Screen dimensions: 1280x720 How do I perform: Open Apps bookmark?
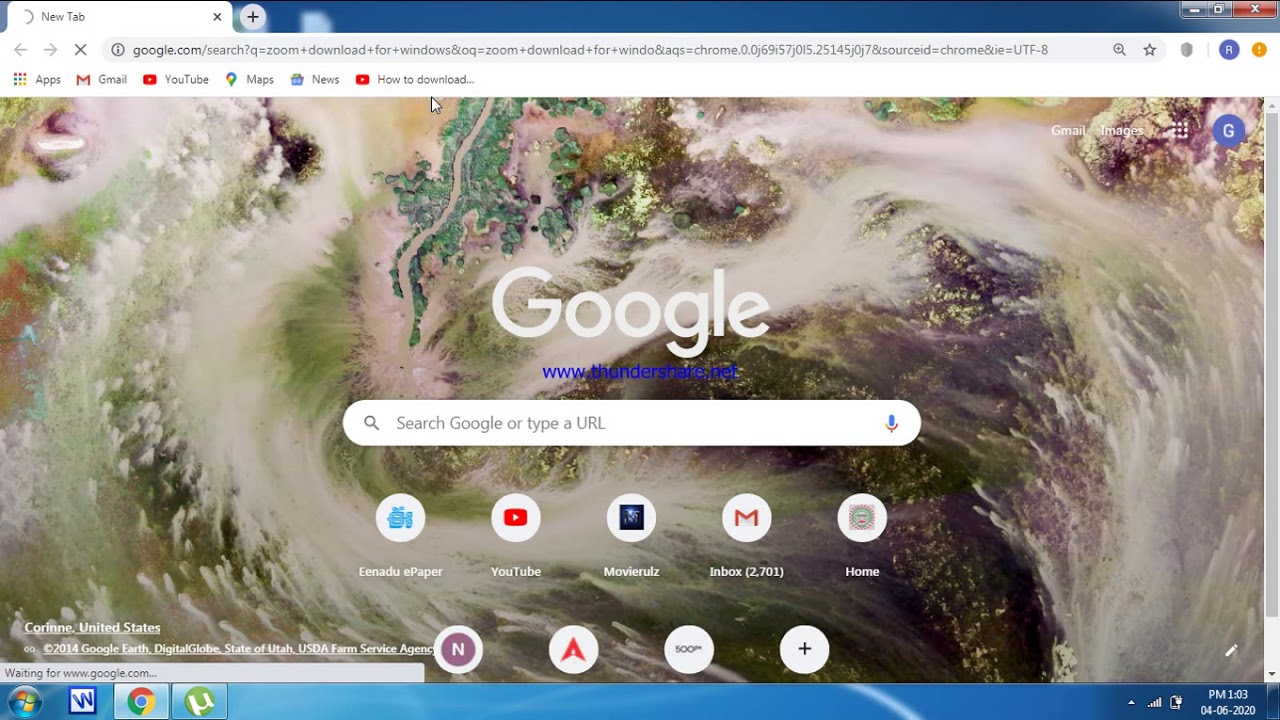point(37,79)
